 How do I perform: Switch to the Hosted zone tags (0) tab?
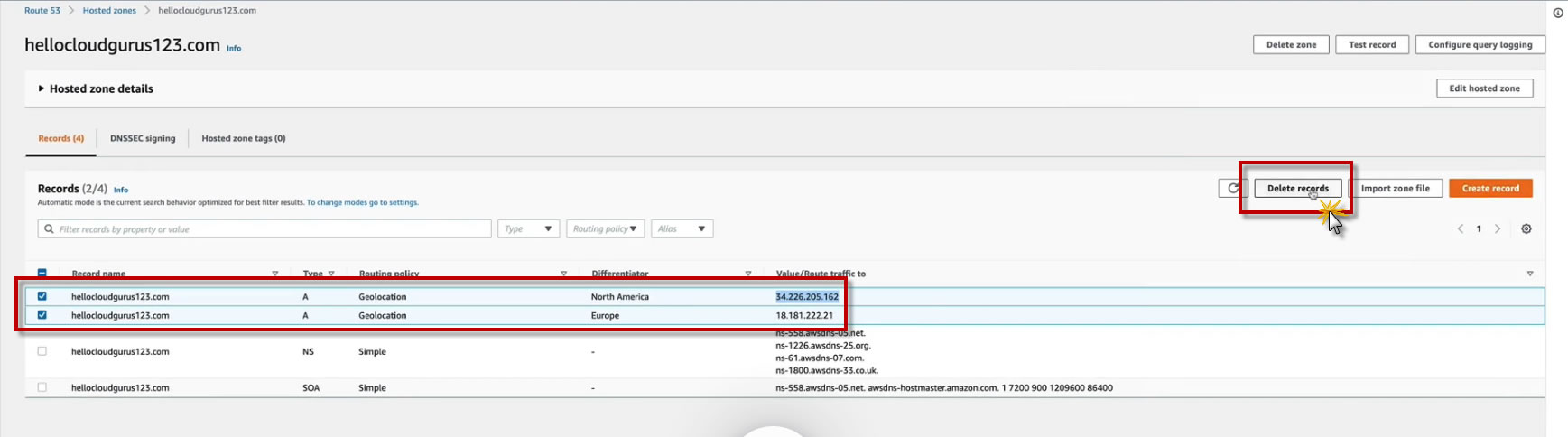[244, 138]
